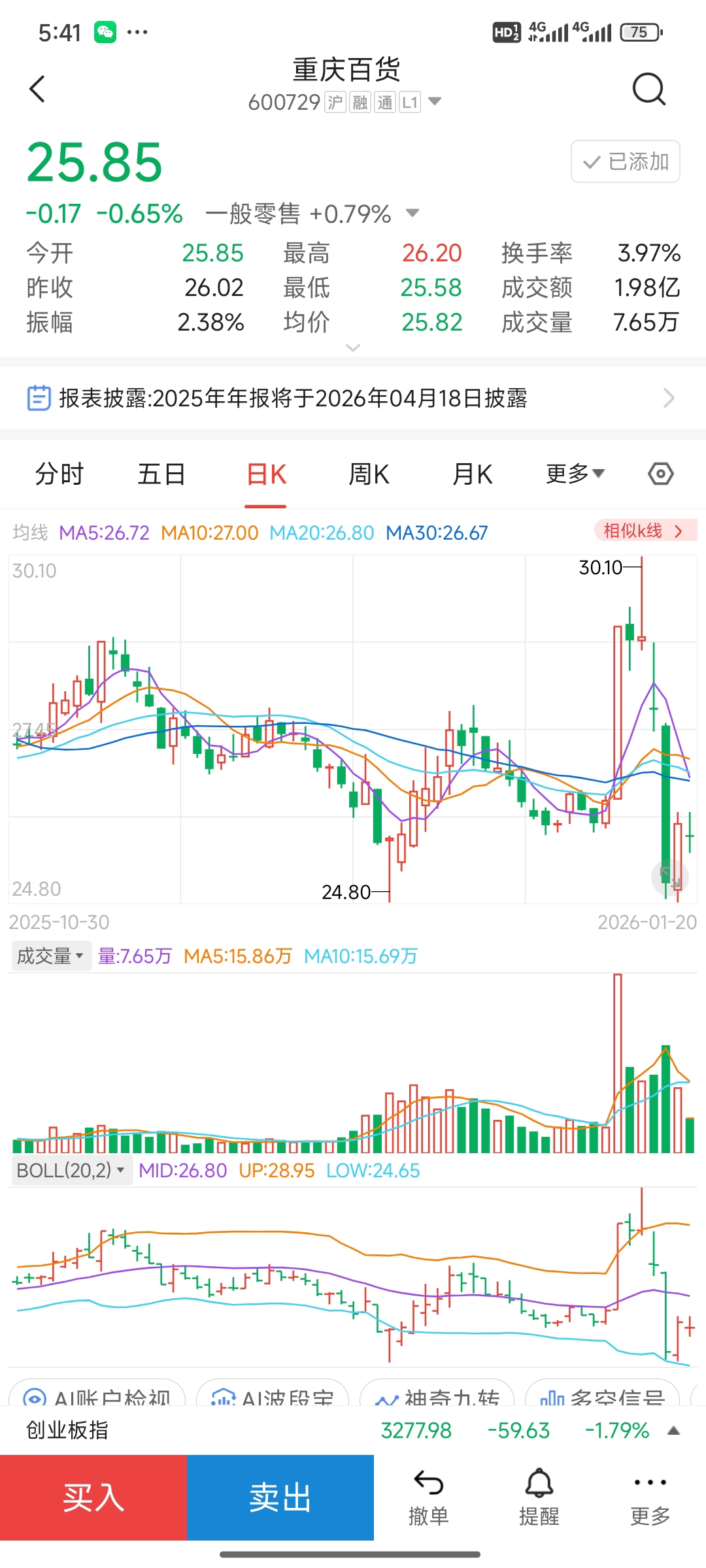Screen dimensions: 706x1568
Task: Open chart settings hexagon icon
Action: [661, 474]
